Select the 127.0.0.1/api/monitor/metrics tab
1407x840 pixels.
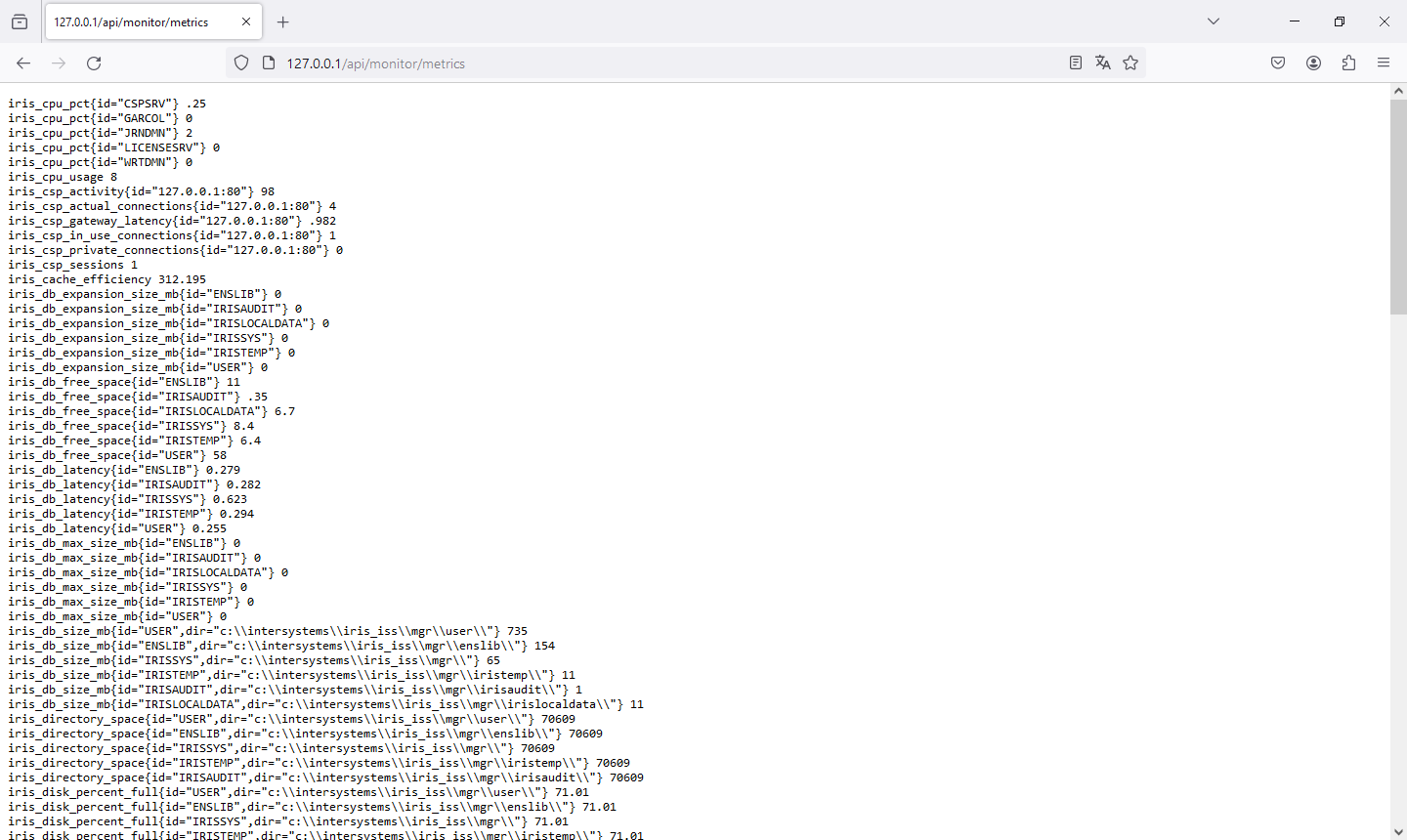pos(153,21)
